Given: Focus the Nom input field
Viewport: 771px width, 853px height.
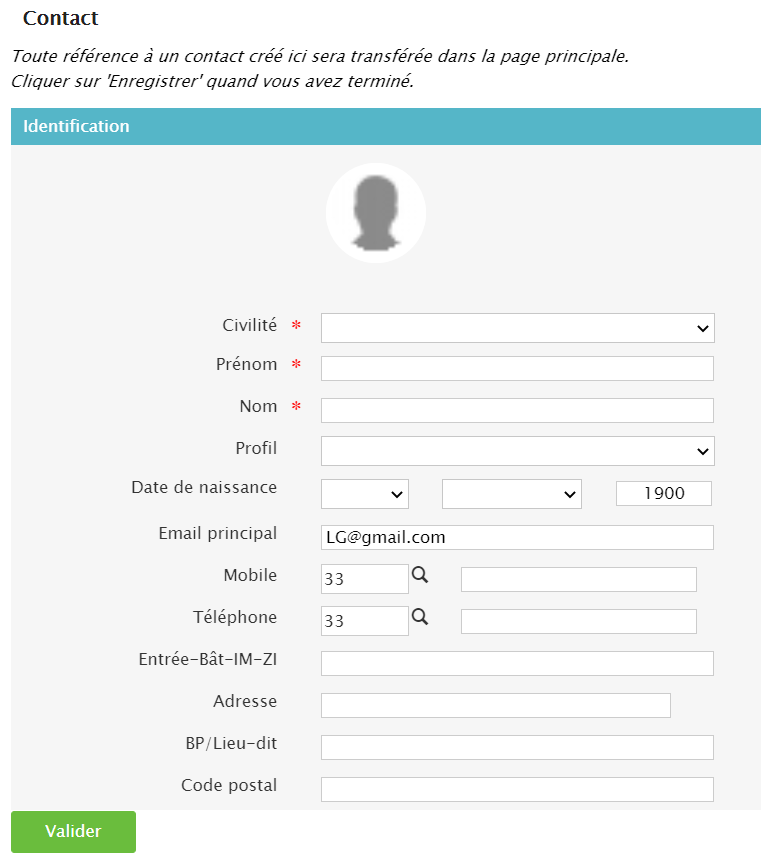Looking at the screenshot, I should [x=517, y=410].
